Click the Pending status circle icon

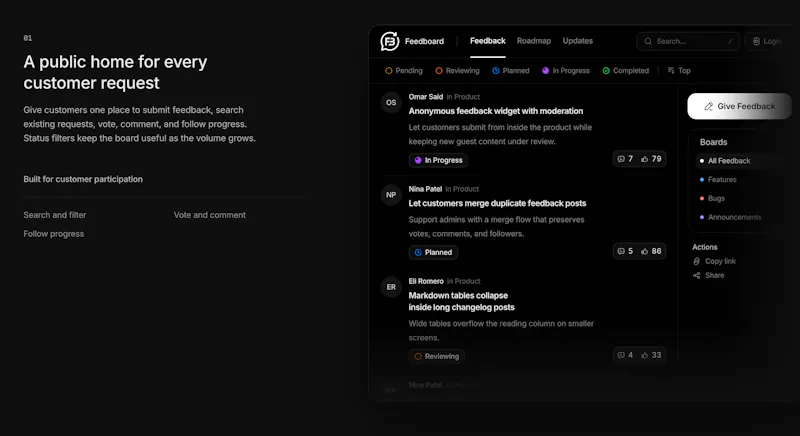click(389, 70)
